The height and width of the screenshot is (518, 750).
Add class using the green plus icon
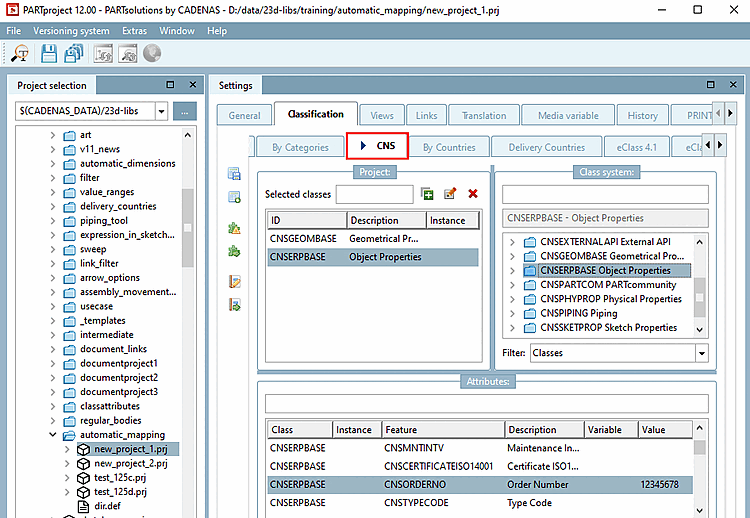pos(427,194)
